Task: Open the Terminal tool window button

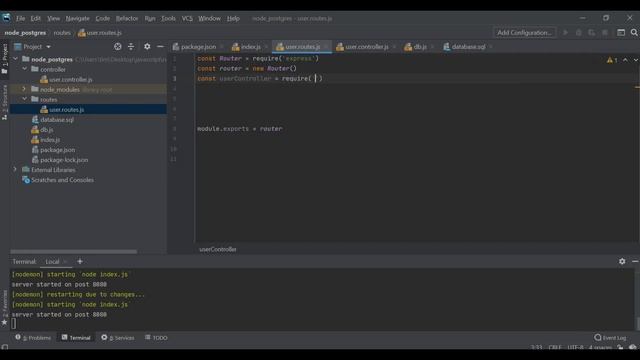Action: [x=76, y=338]
